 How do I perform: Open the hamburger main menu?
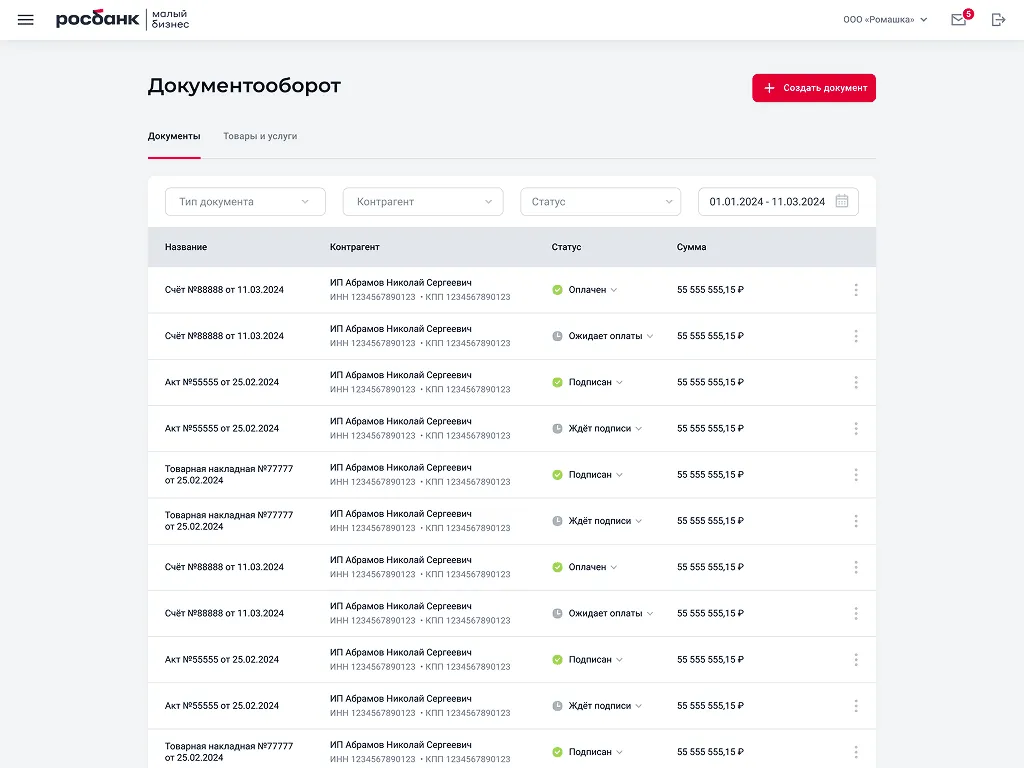tap(25, 20)
